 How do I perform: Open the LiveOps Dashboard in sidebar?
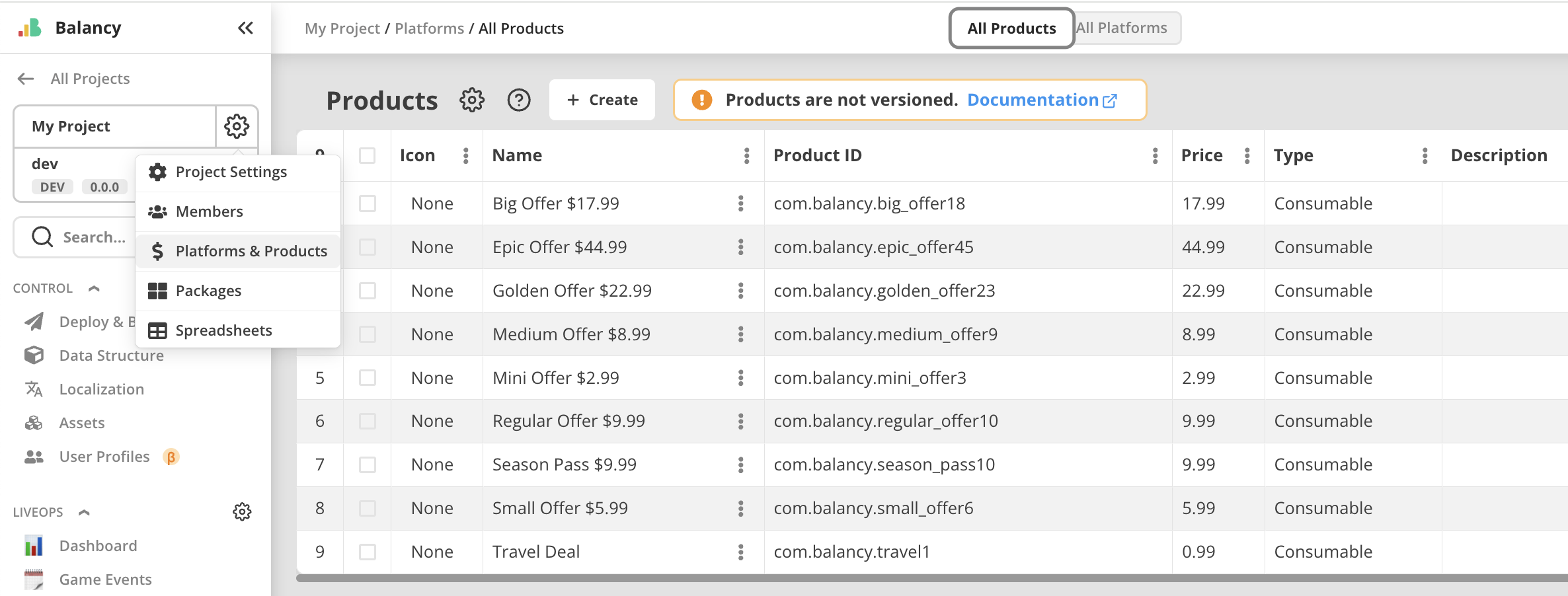click(x=98, y=546)
